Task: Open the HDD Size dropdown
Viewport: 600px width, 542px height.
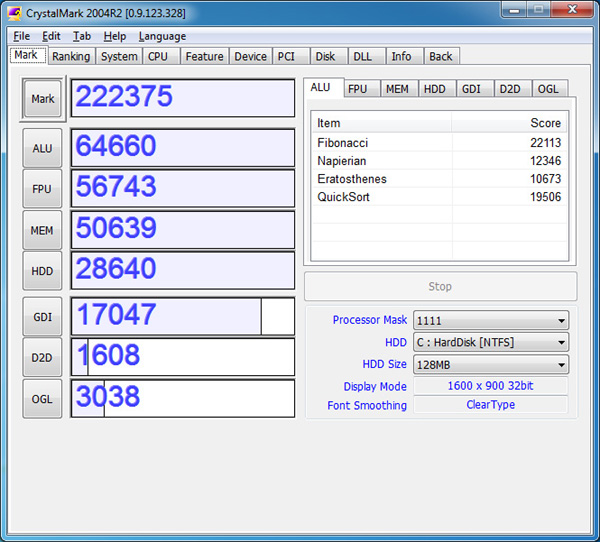Action: coord(490,364)
